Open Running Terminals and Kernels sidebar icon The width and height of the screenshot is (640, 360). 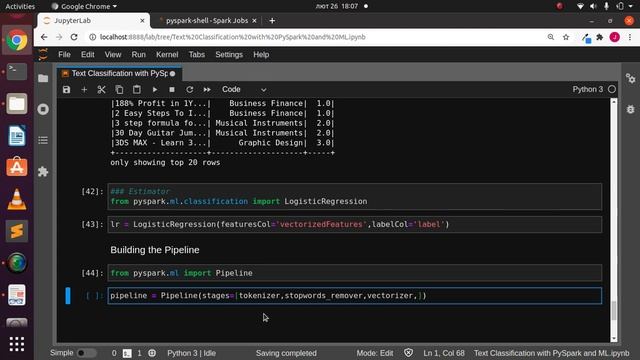click(43, 109)
